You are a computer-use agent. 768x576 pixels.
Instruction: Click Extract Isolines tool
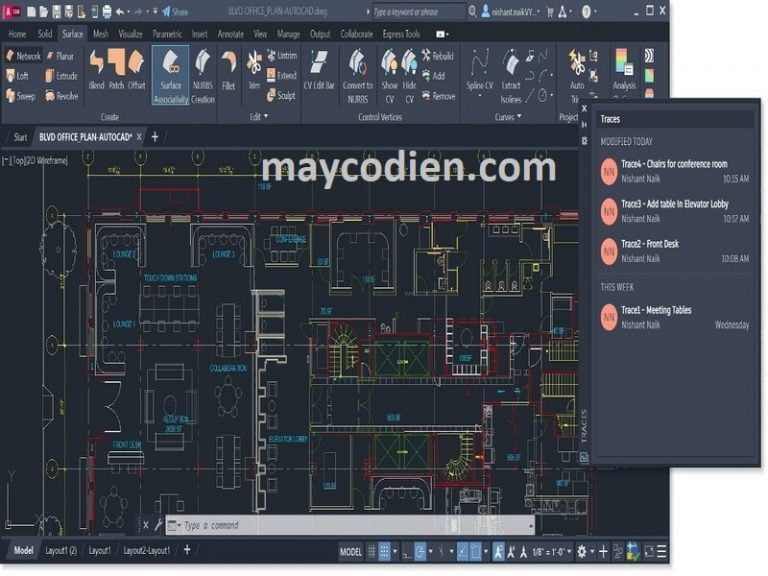coord(511,76)
